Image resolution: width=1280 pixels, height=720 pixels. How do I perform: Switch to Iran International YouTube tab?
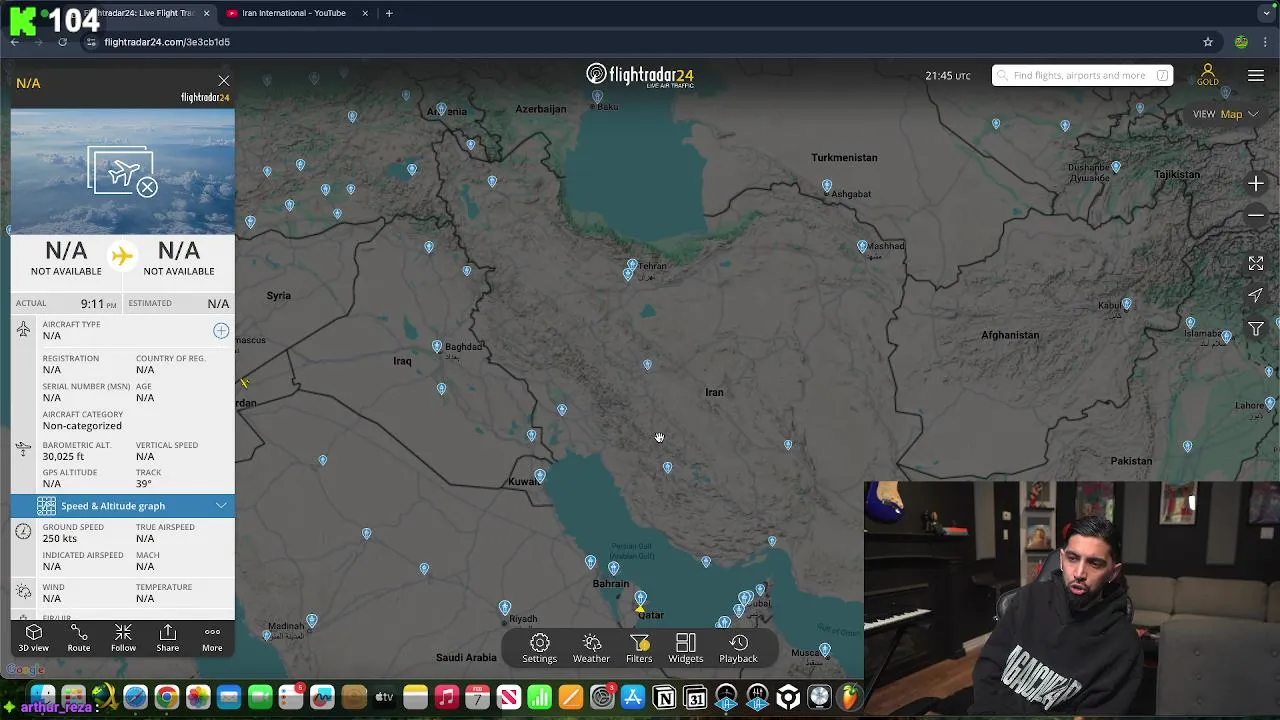click(293, 13)
